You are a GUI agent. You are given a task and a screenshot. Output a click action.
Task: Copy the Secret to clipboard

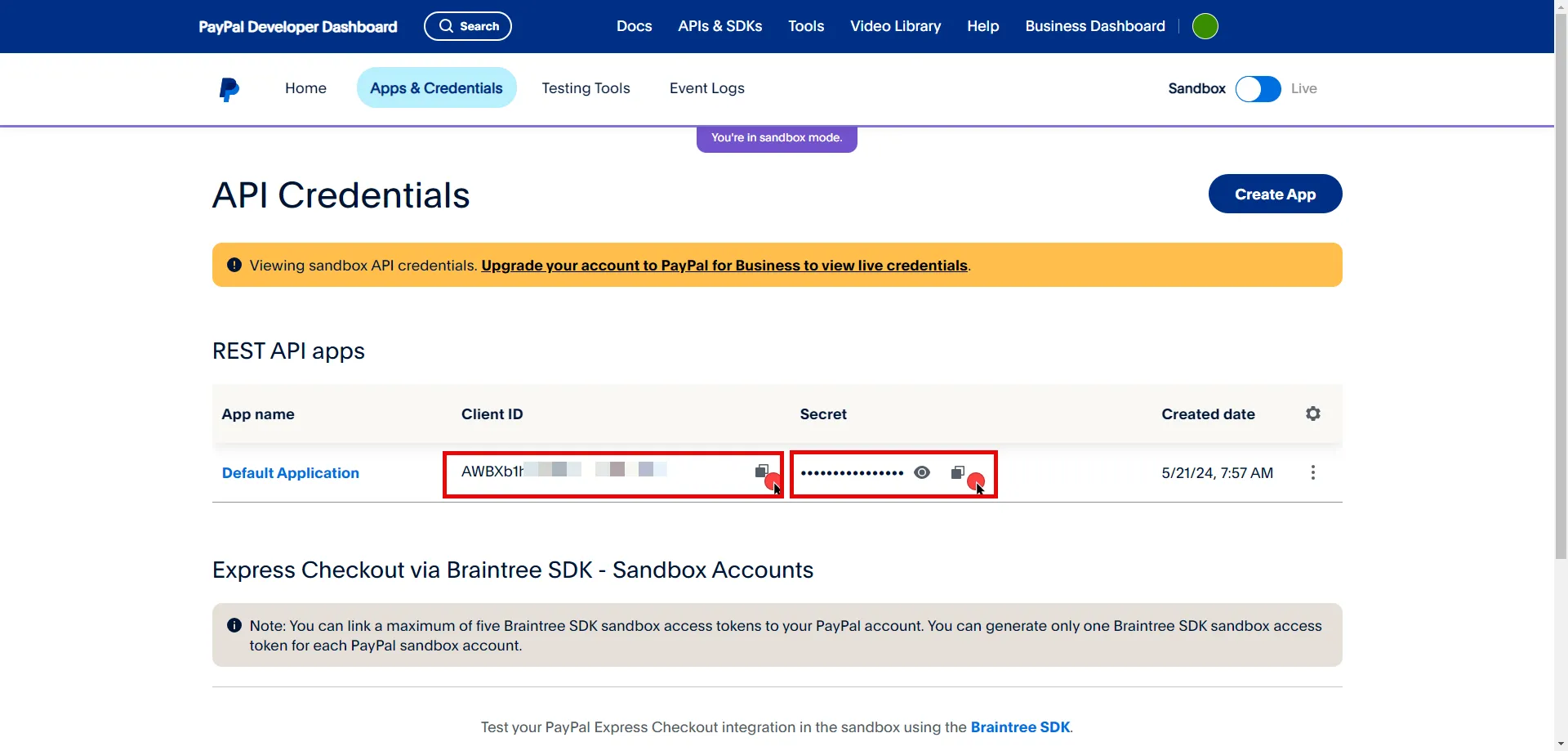[x=957, y=472]
